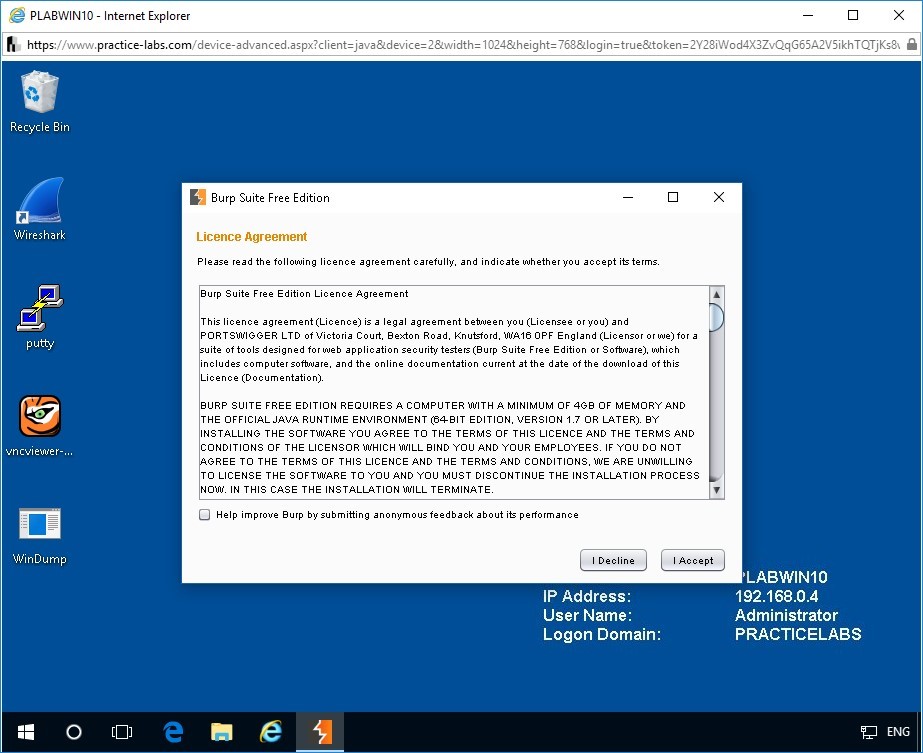This screenshot has width=923, height=753.
Task: Open the WinDump desktop shortcut
Action: coord(40,526)
